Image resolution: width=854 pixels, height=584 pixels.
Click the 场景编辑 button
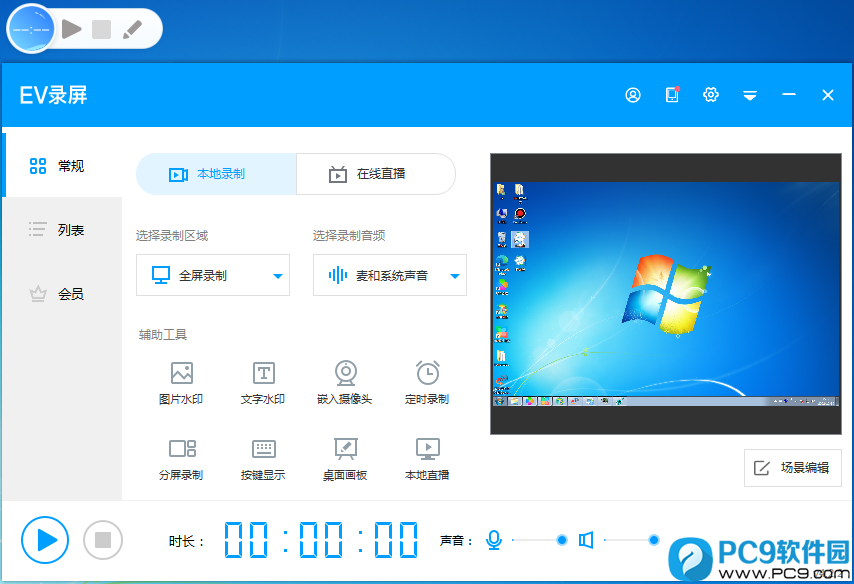[x=792, y=467]
